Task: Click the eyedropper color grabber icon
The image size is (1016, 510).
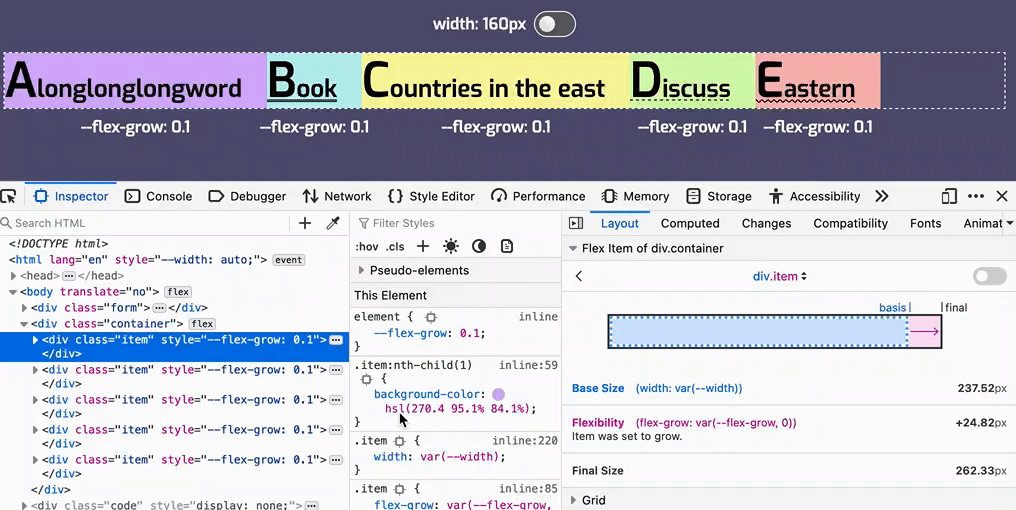Action: [333, 223]
